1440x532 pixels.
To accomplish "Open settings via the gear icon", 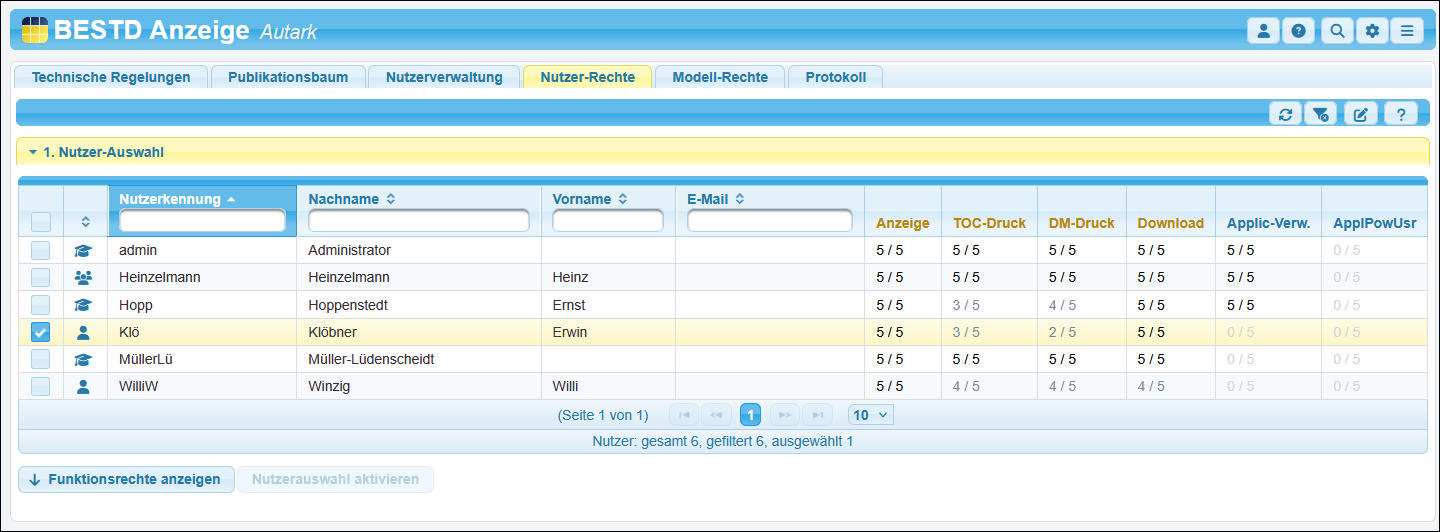I will pos(1372,31).
